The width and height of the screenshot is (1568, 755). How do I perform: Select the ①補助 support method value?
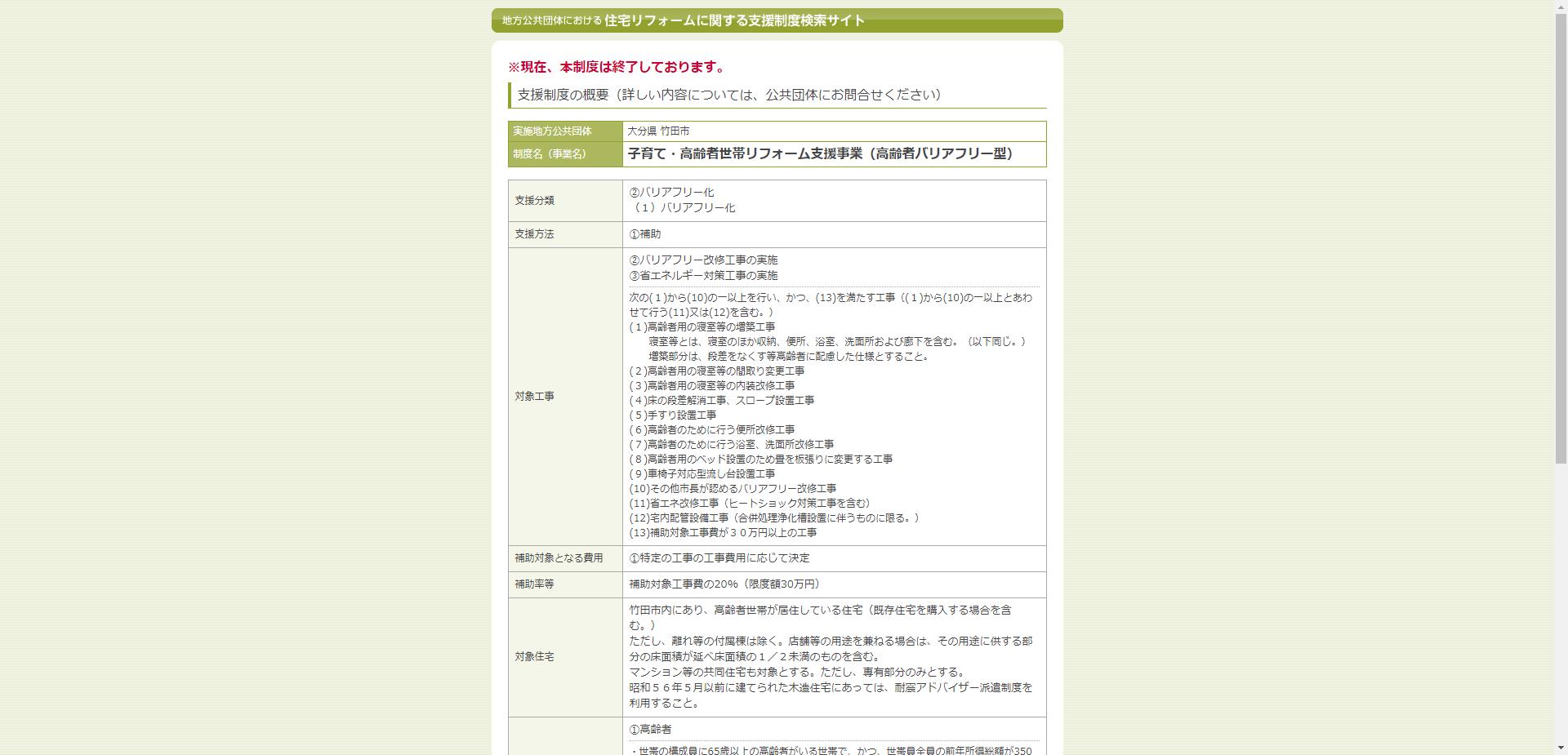point(644,234)
